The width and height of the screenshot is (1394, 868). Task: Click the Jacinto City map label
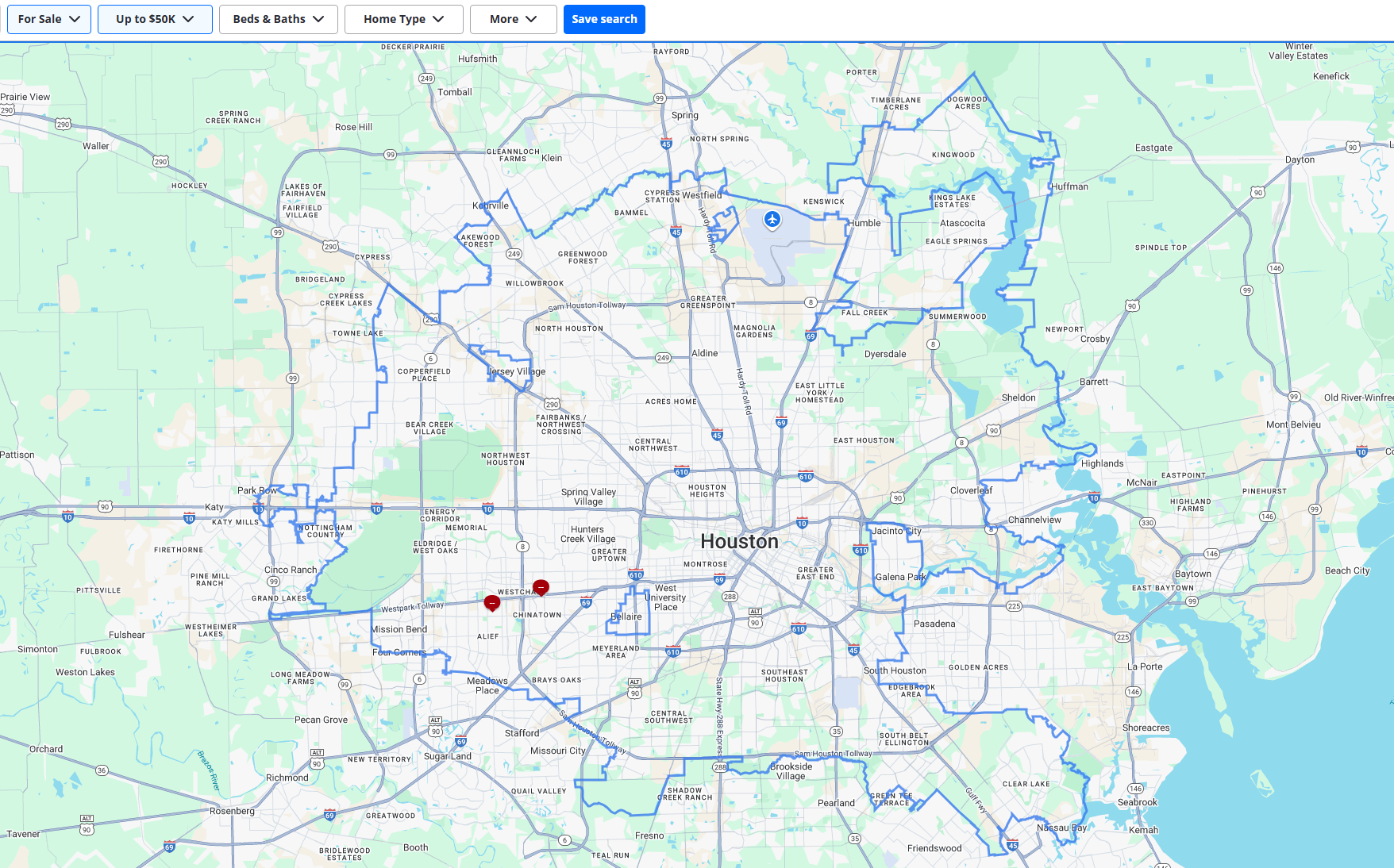(x=897, y=531)
